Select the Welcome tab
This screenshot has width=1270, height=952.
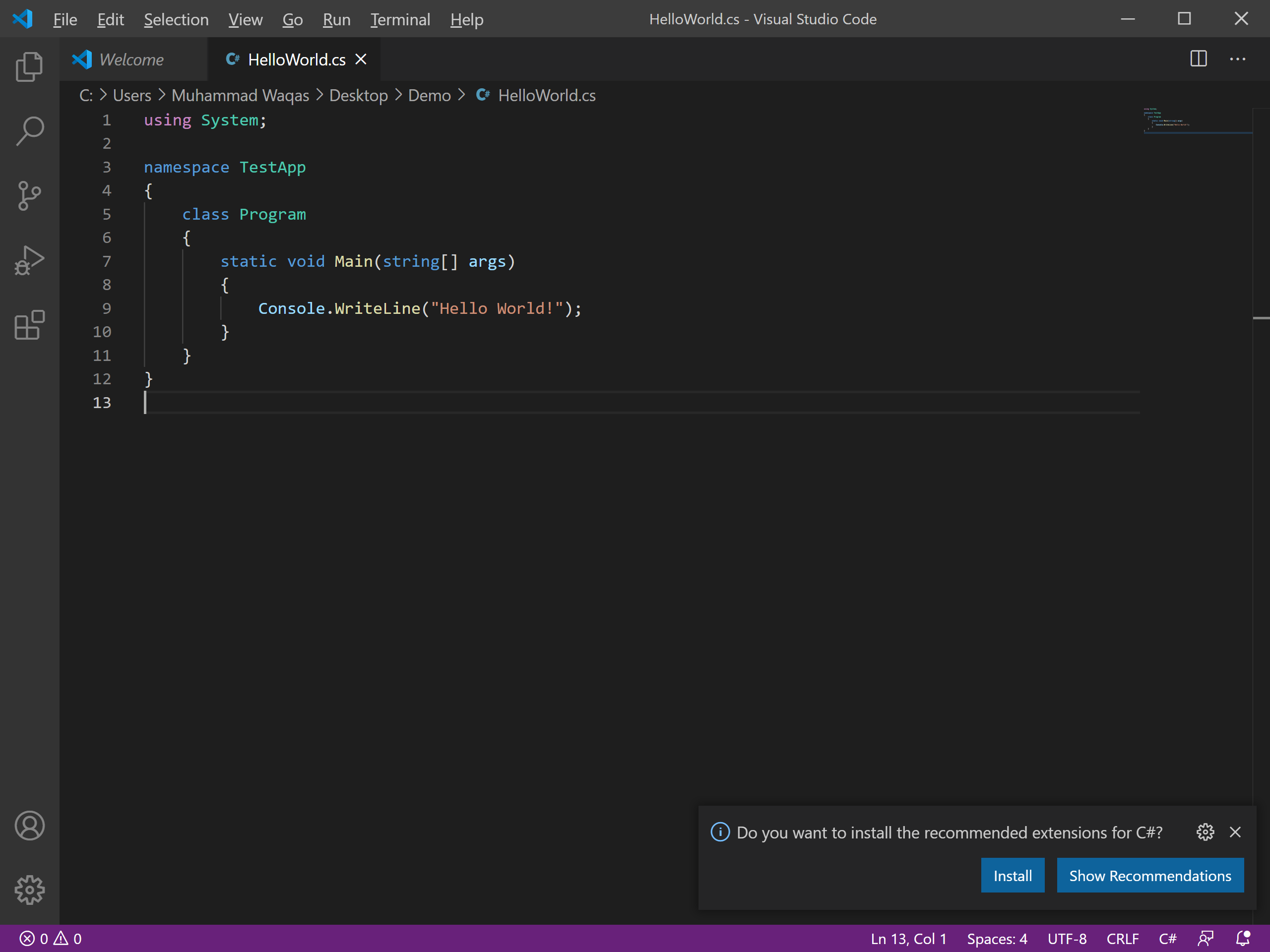tap(131, 59)
